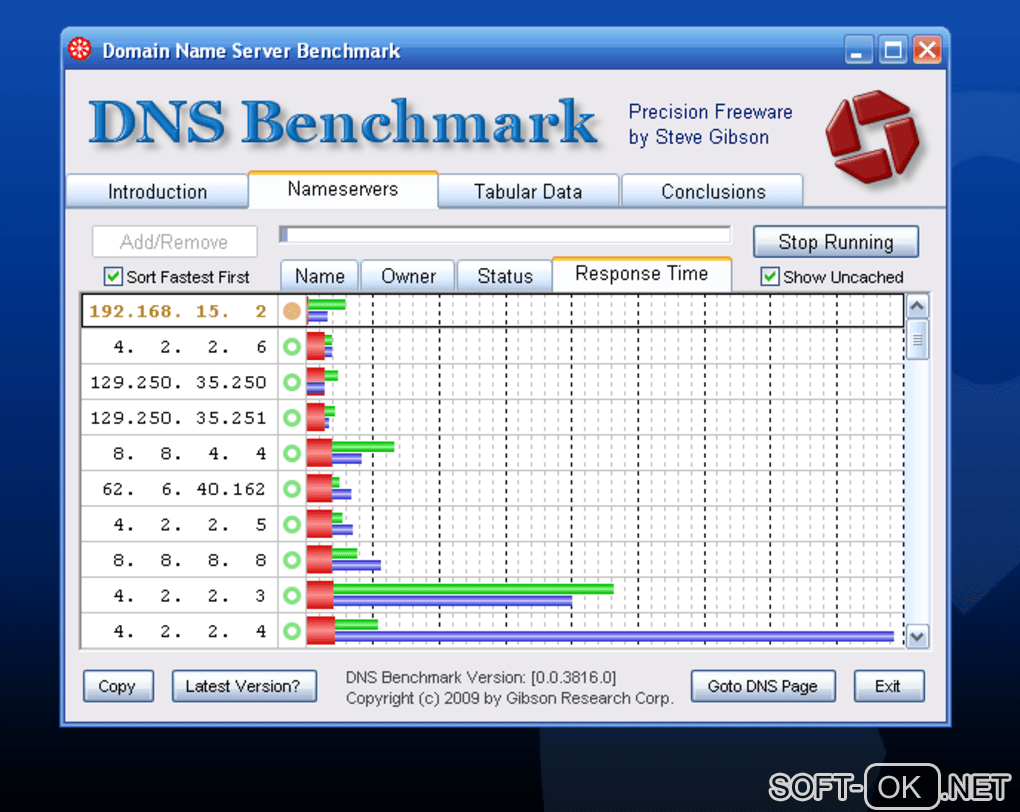Screen dimensions: 1020x812
Task: Toggle Show Uncached checkbox
Action: (770, 277)
